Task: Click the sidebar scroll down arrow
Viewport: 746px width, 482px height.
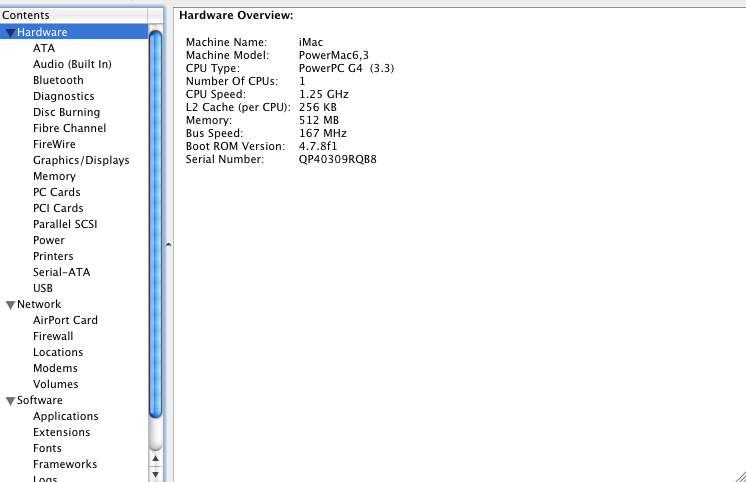Action: pyautogui.click(x=155, y=474)
